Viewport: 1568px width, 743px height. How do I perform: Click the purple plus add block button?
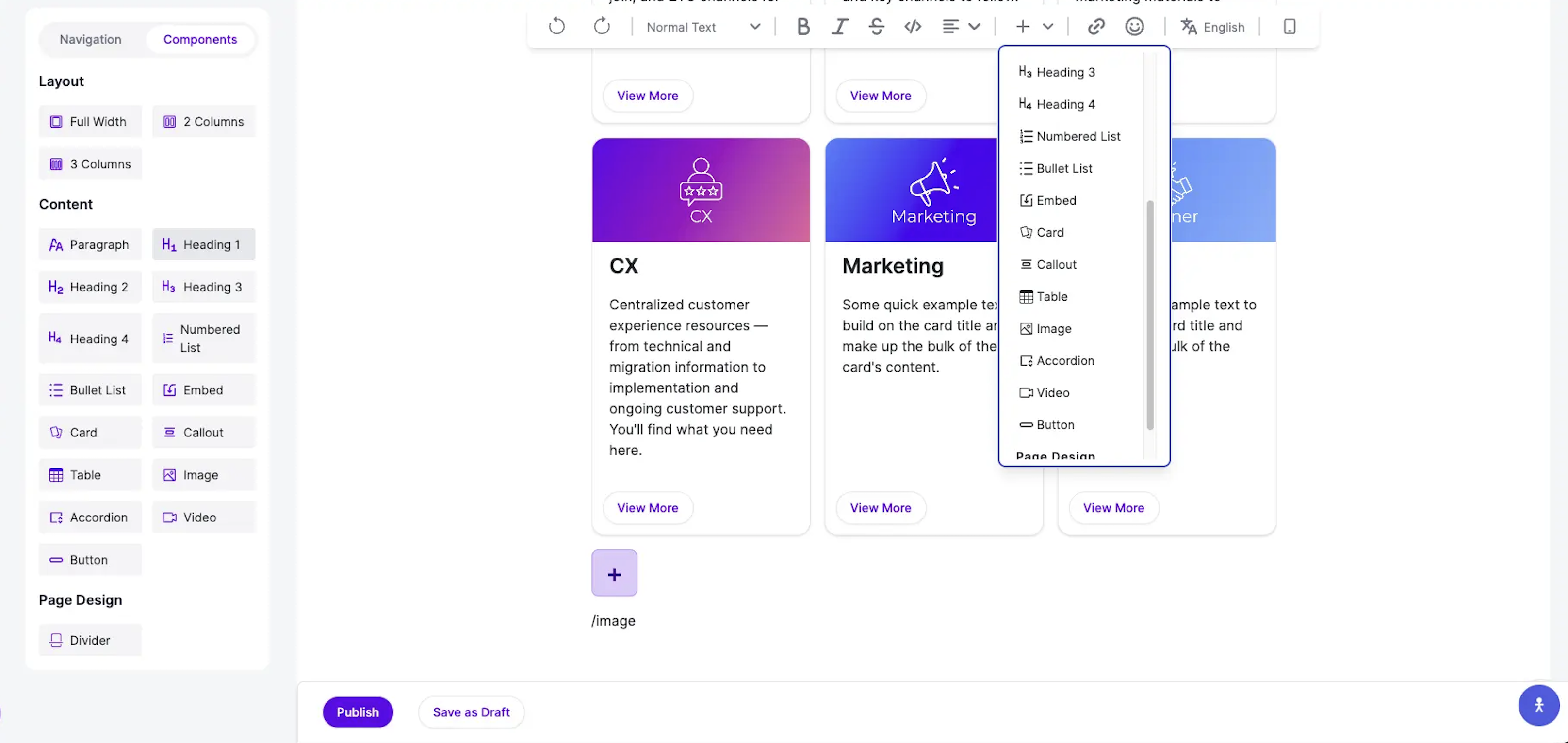point(614,573)
